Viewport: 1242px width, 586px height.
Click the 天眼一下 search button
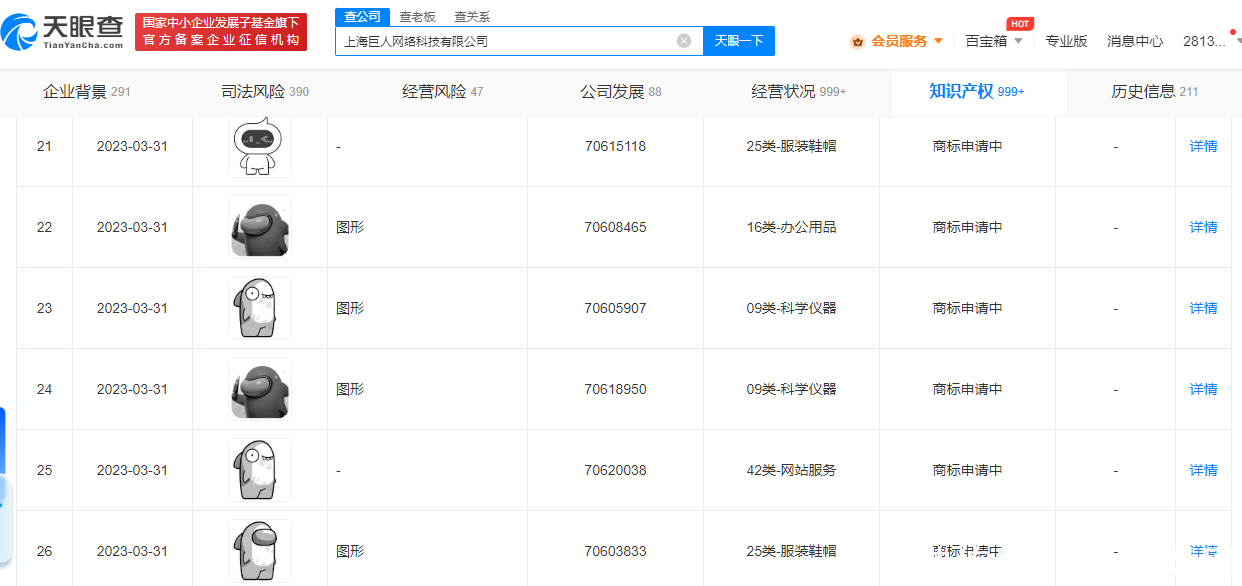(x=738, y=40)
